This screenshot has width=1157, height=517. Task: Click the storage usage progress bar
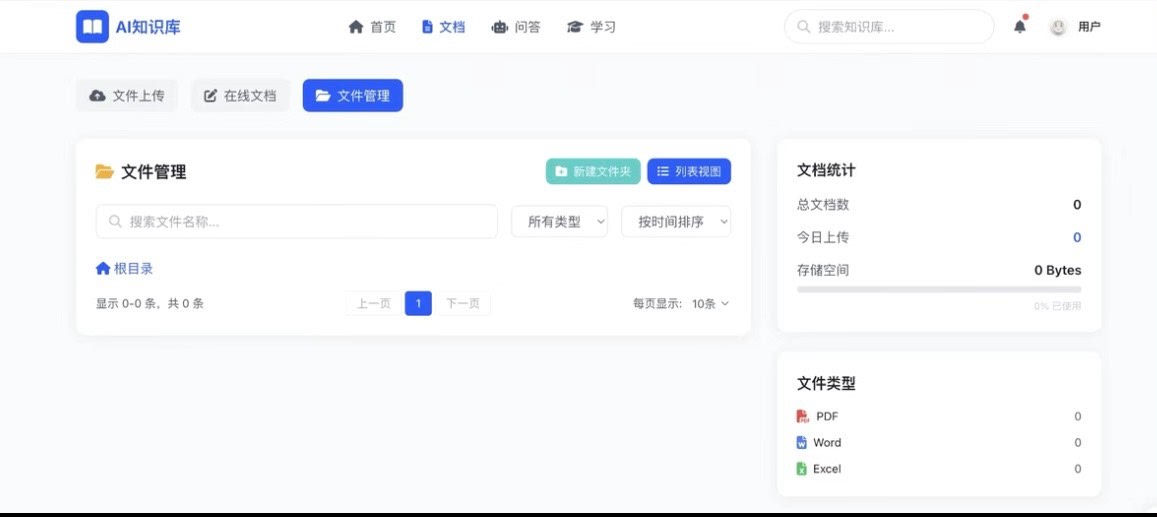tap(939, 290)
